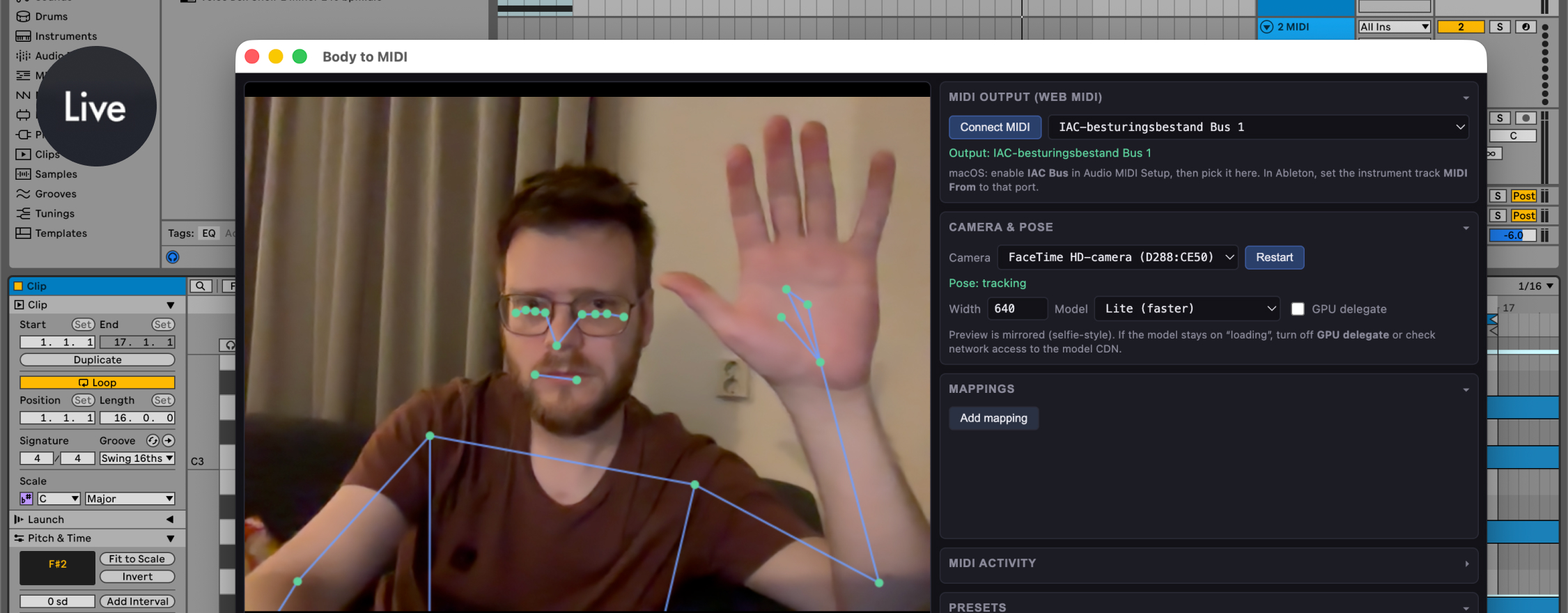Image resolution: width=1568 pixels, height=613 pixels.
Task: Click the blue headphone preview icon below Tags
Action: click(x=173, y=257)
